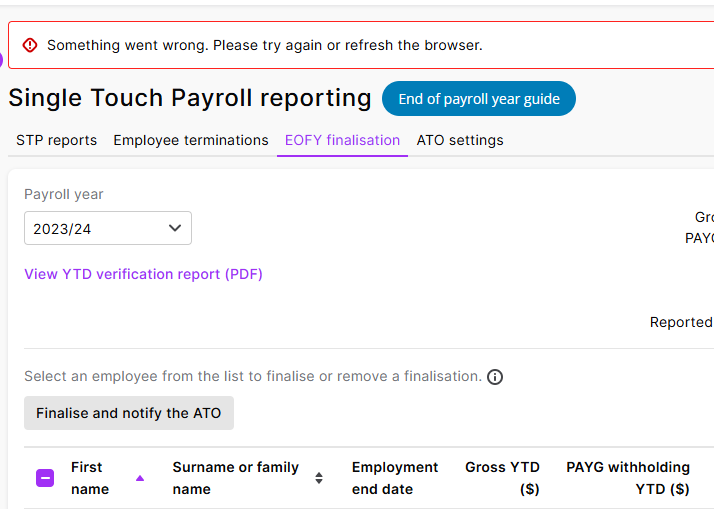The height and width of the screenshot is (509, 714).
Task: Click the 'Something went wrong' error message
Action: point(265,45)
